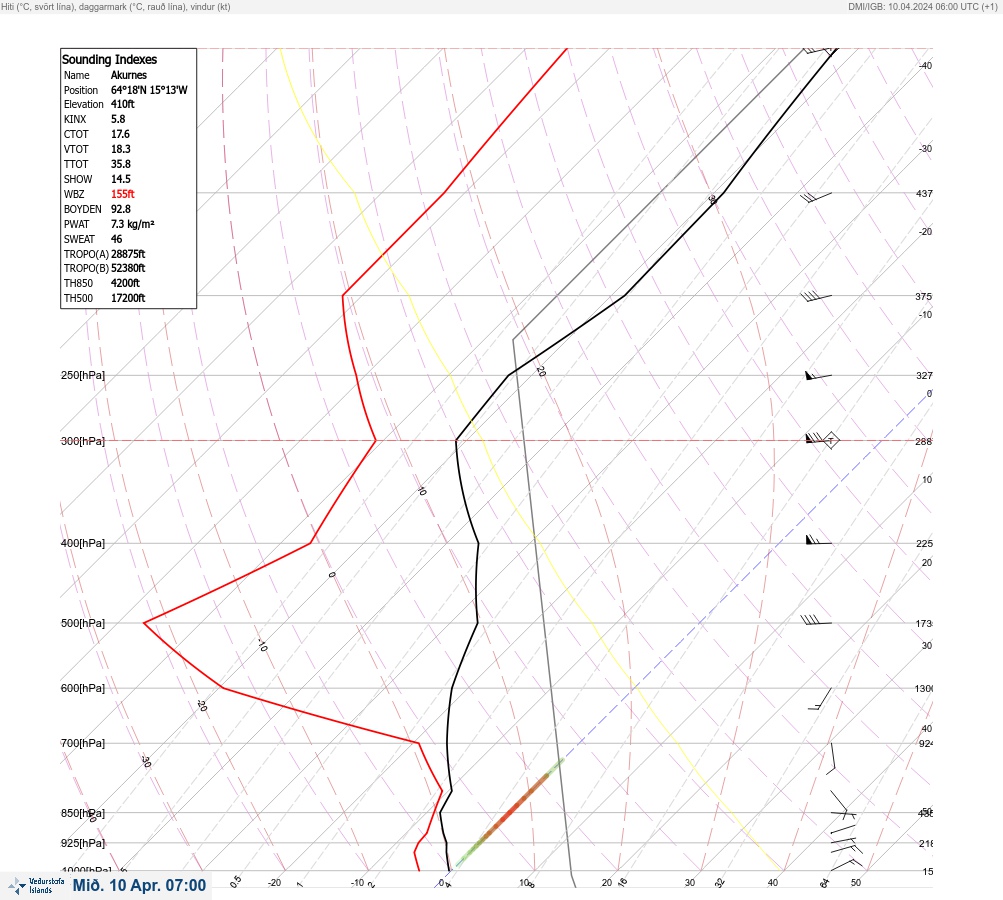The width and height of the screenshot is (1003, 900).
Task: Click the wind barb at 500 hPa level
Action: coord(816,620)
